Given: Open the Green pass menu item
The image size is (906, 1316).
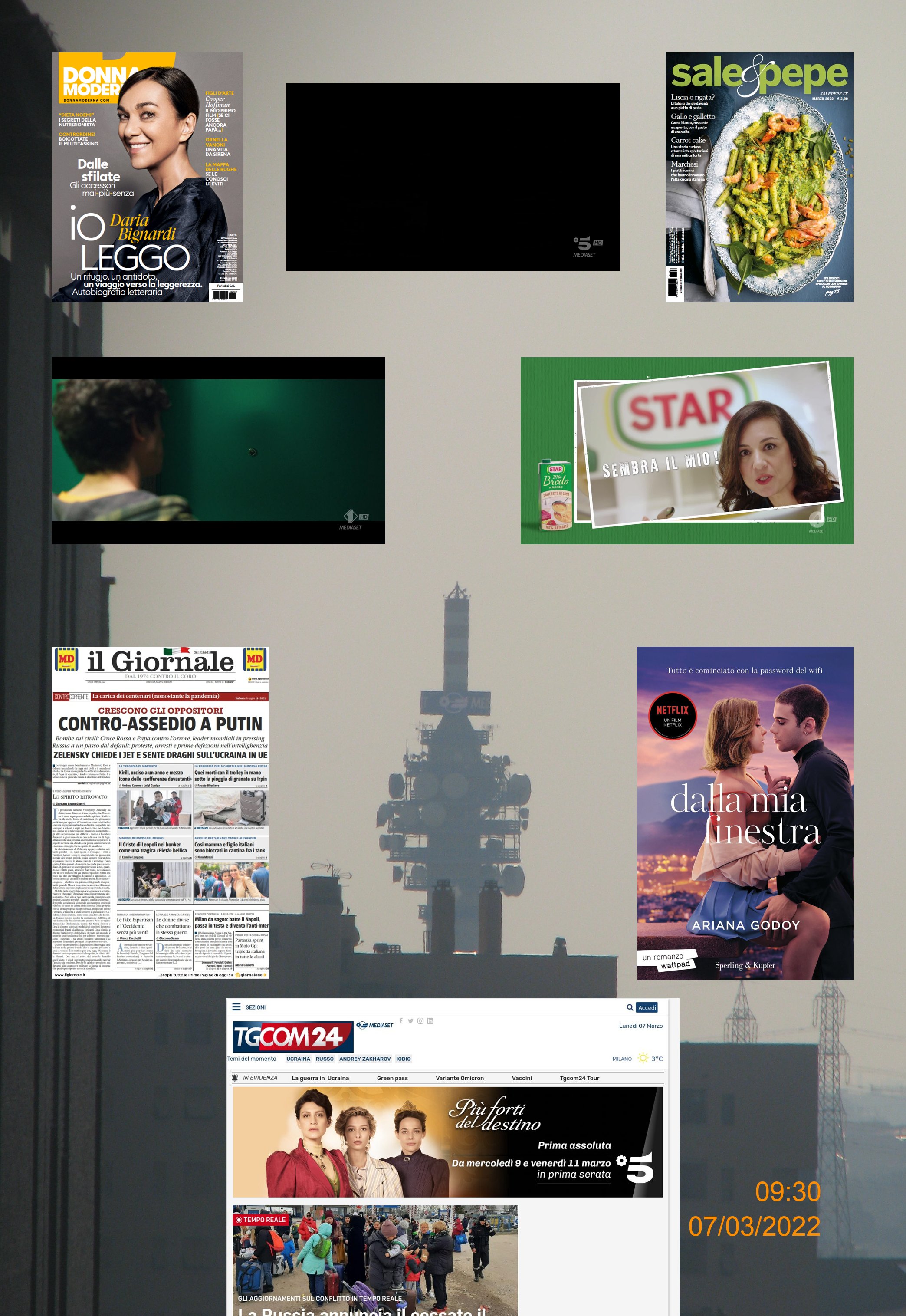Looking at the screenshot, I should 392,1078.
